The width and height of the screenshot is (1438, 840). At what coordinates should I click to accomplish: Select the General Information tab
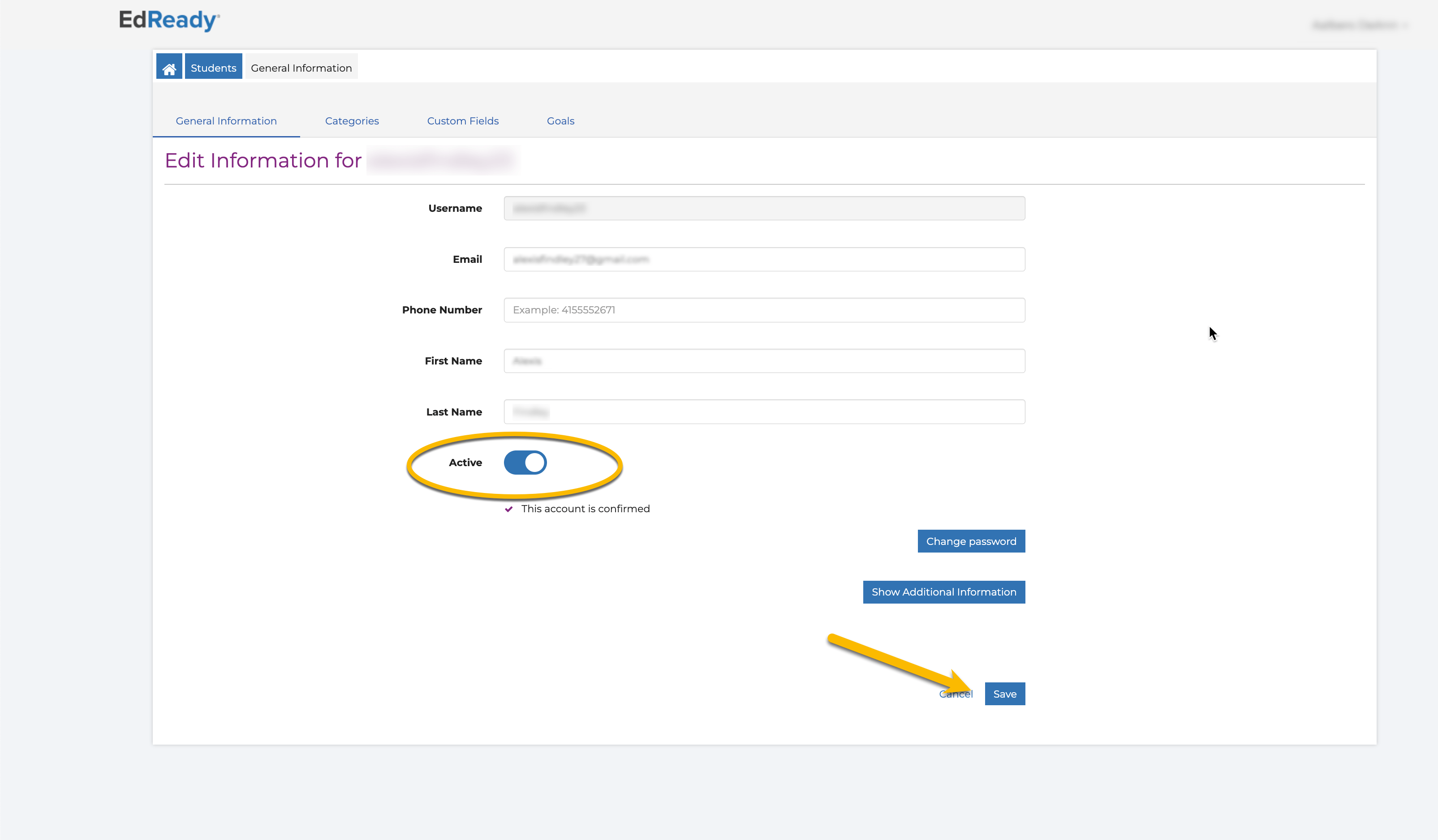tap(226, 121)
